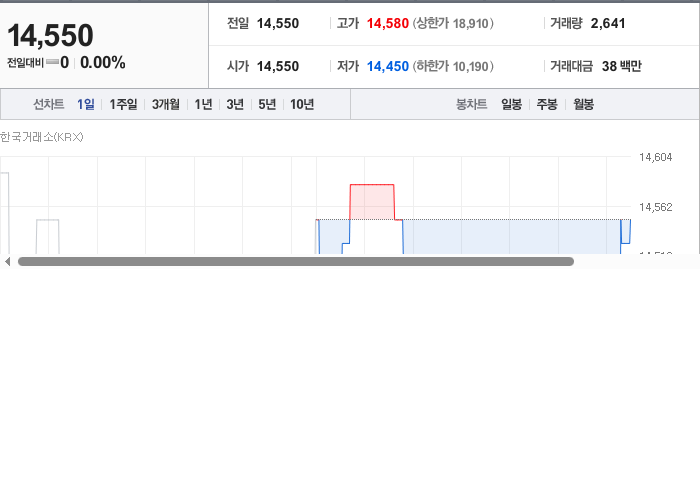Click the 한국거래소(KRX) label
The height and width of the screenshot is (490, 700).
click(42, 137)
